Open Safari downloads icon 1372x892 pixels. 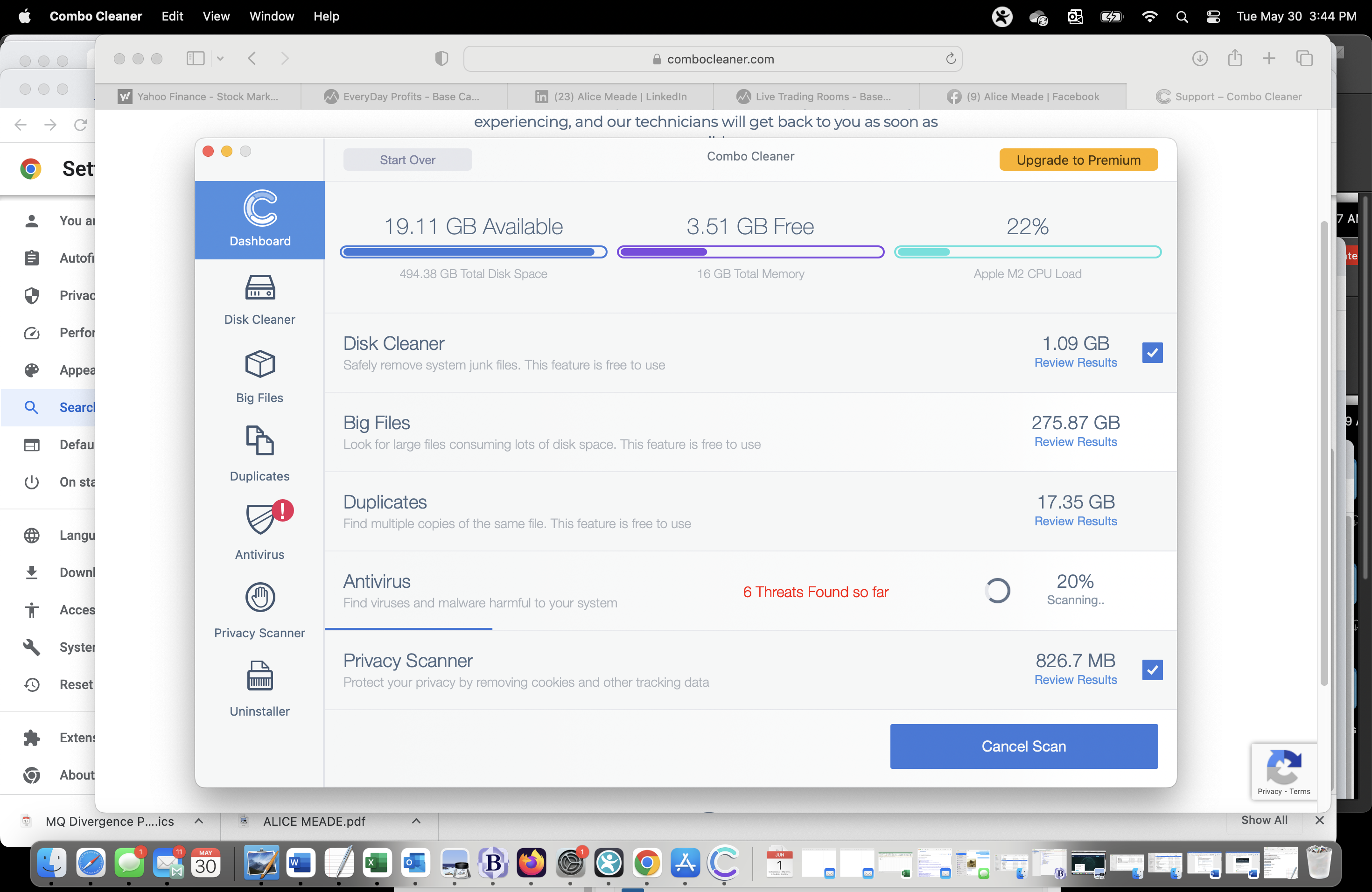(x=1200, y=58)
